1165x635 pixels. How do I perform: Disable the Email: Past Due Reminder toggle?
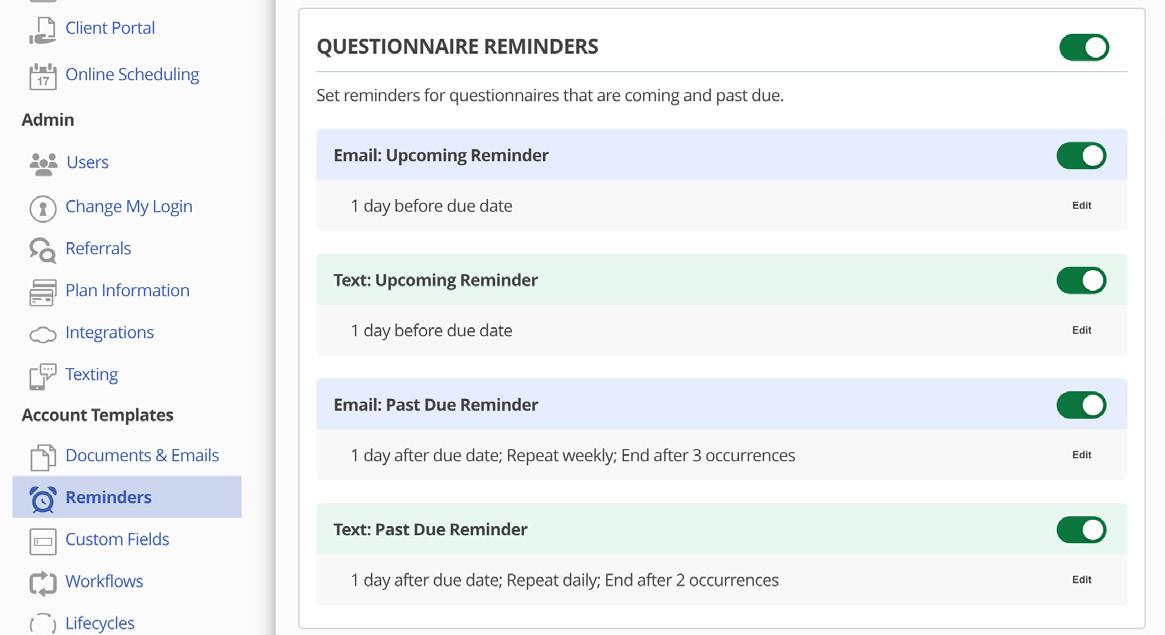[x=1081, y=405]
